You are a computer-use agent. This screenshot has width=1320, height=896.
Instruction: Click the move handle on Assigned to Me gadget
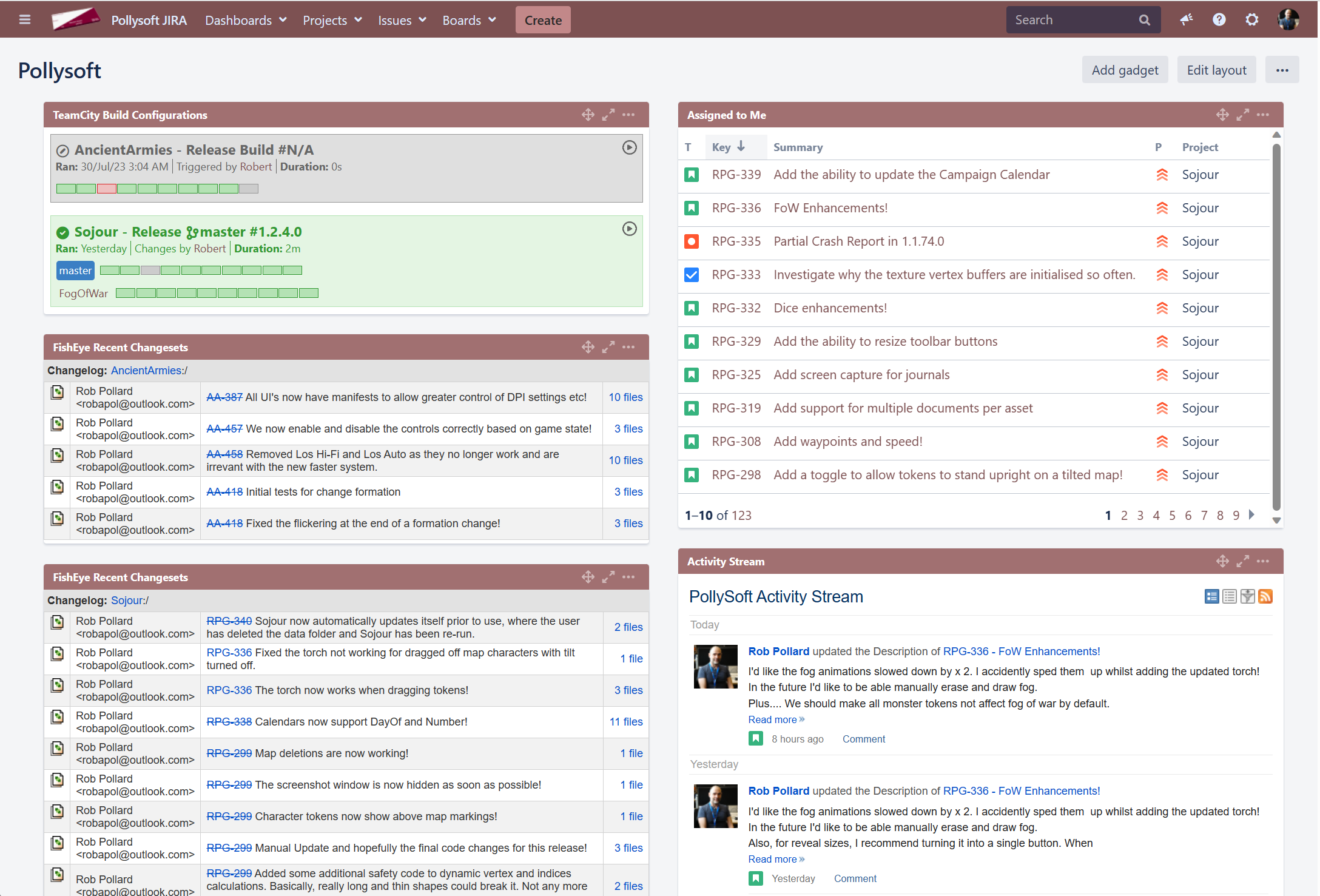tap(1222, 115)
